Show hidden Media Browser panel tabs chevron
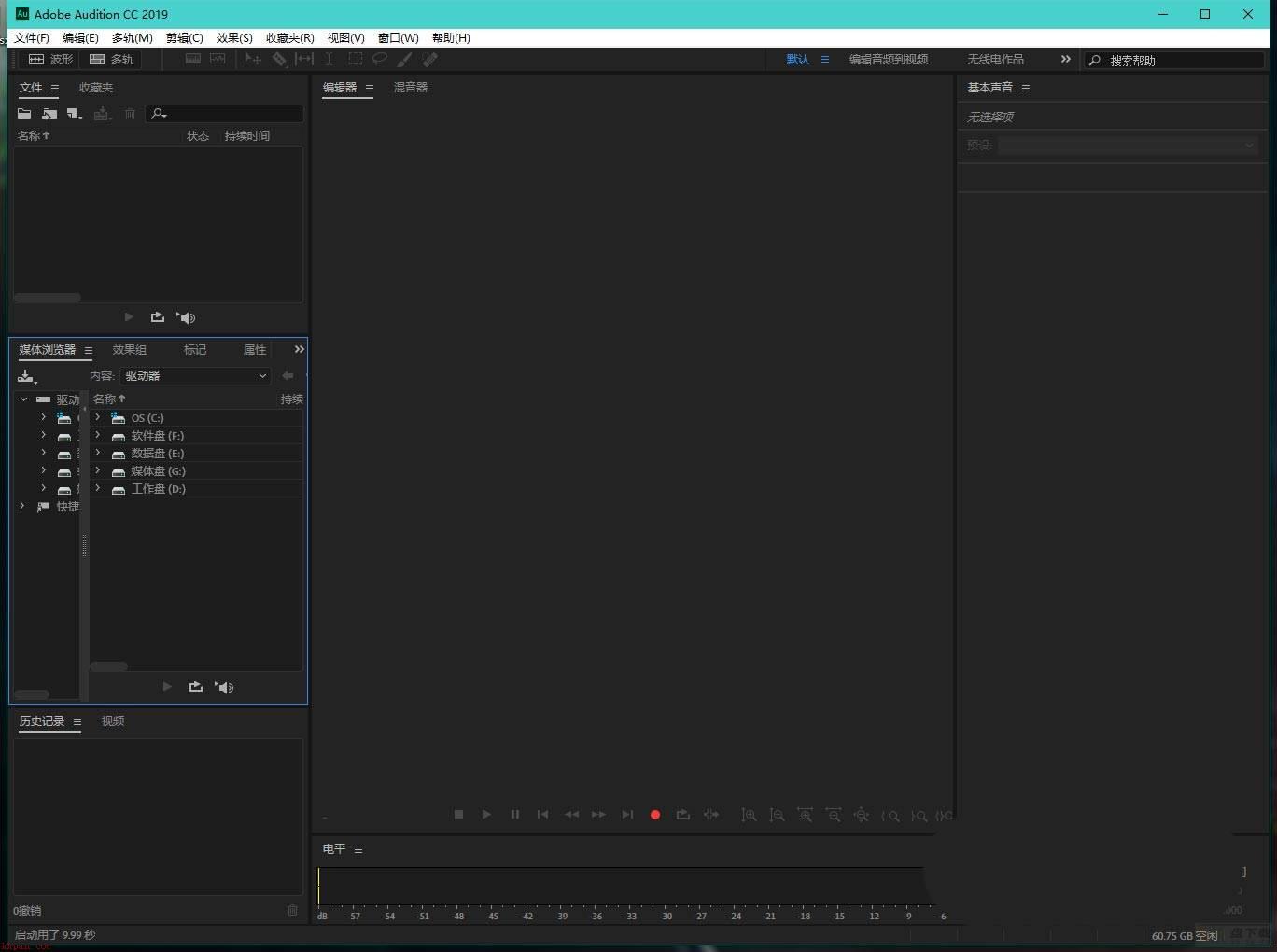Viewport: 1277px width, 952px height. coord(299,349)
